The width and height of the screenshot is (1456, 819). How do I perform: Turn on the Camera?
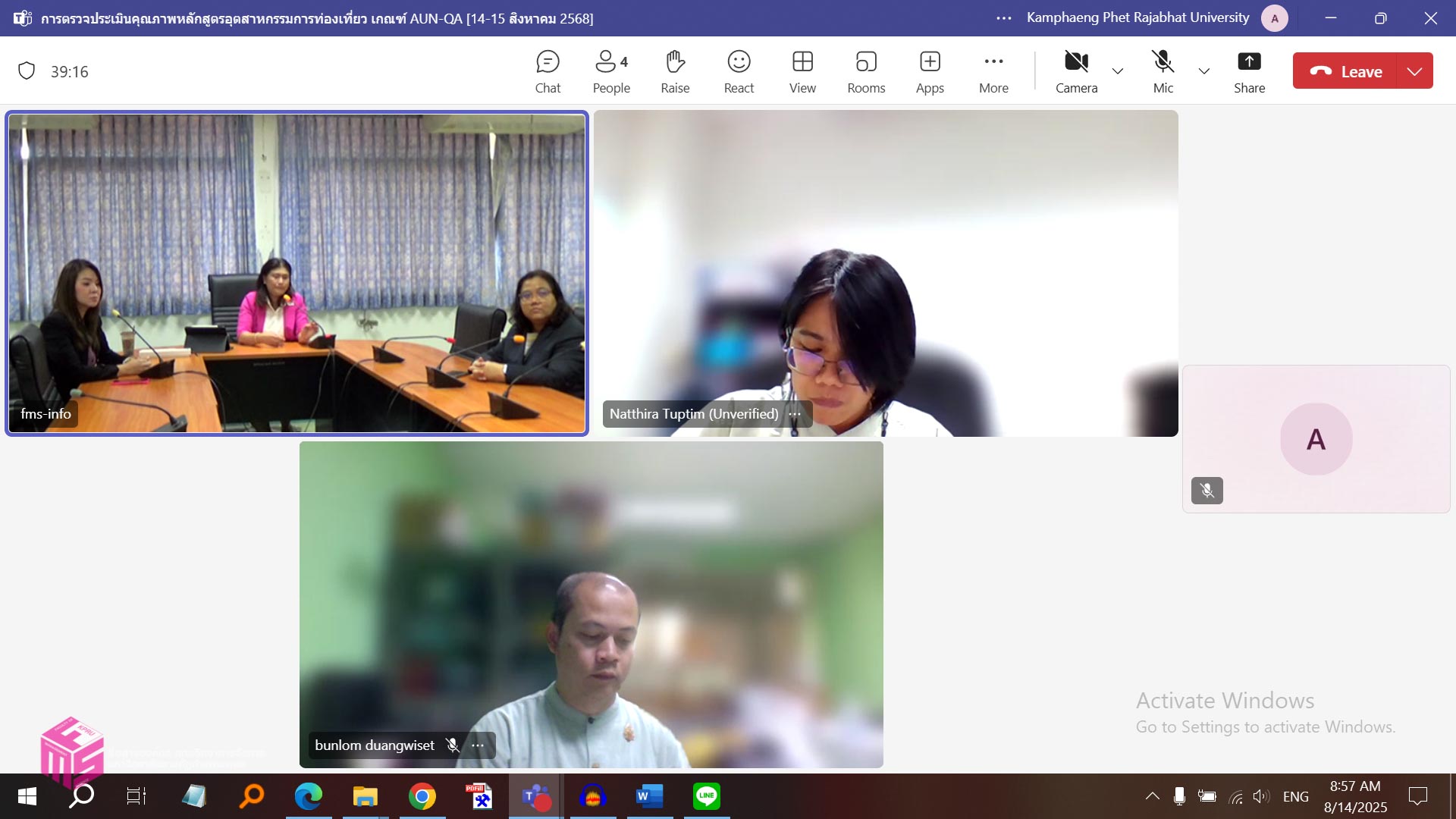tap(1076, 72)
